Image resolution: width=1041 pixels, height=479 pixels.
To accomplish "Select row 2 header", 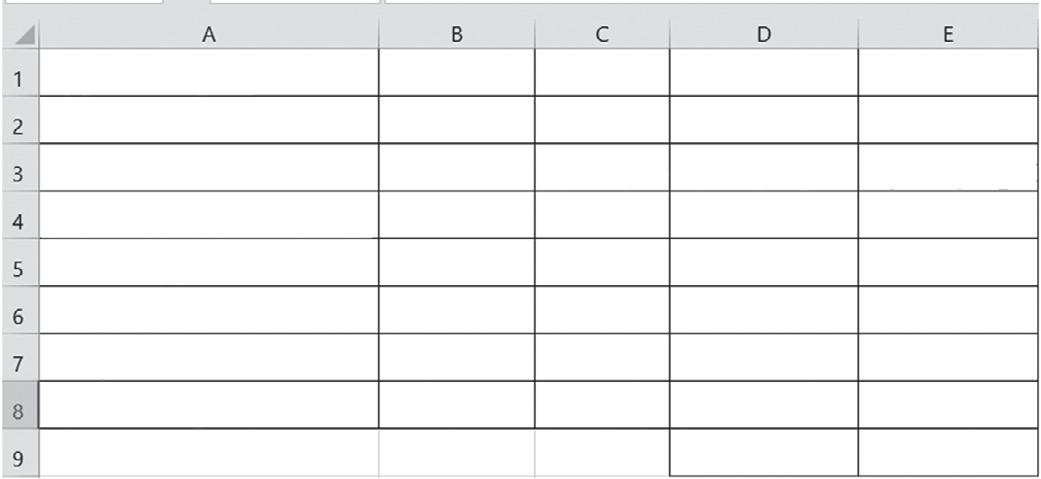I will coord(19,120).
